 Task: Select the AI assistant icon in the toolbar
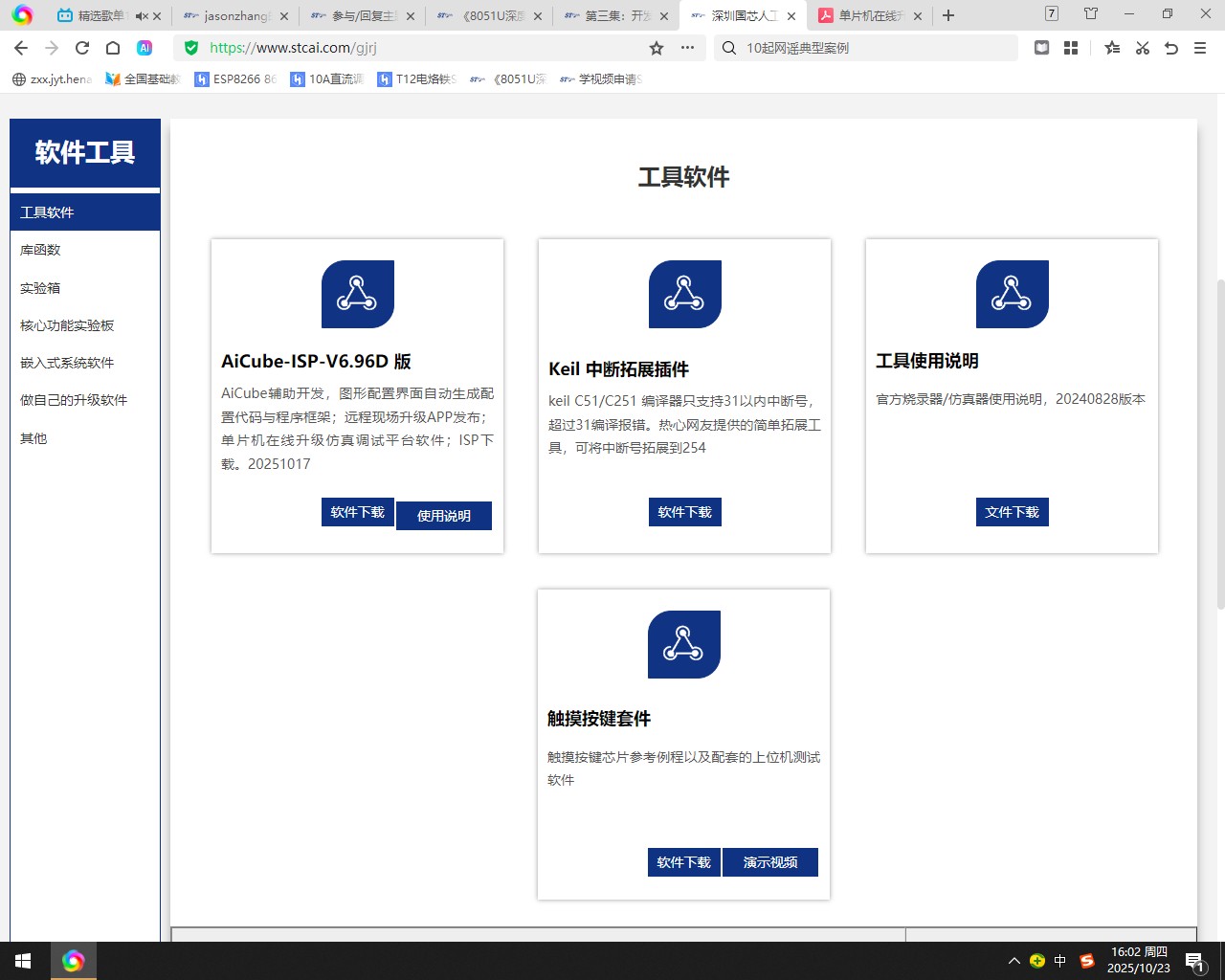click(145, 46)
